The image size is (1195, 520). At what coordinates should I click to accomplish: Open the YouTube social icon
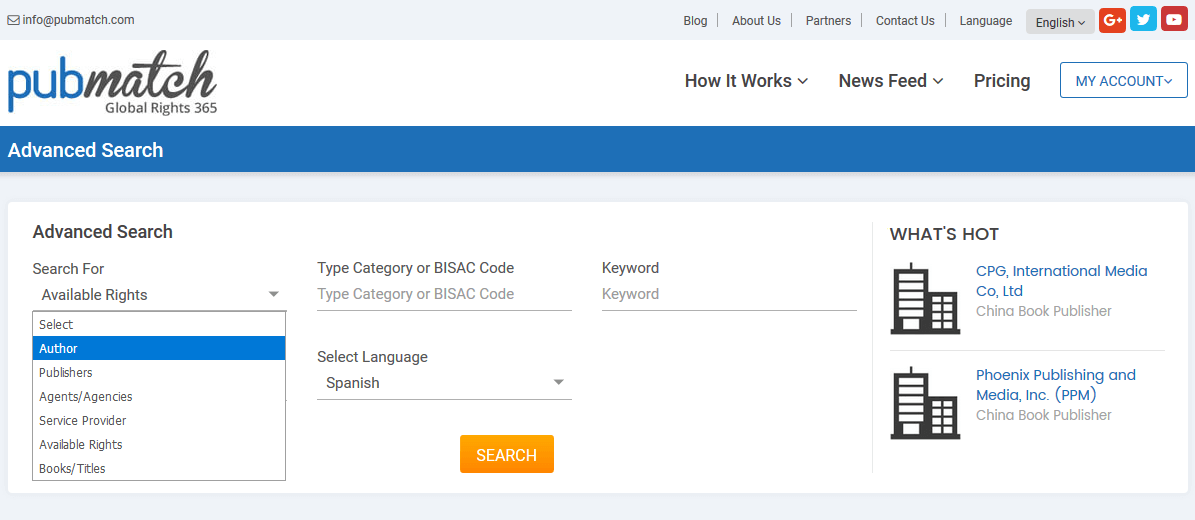click(1174, 20)
